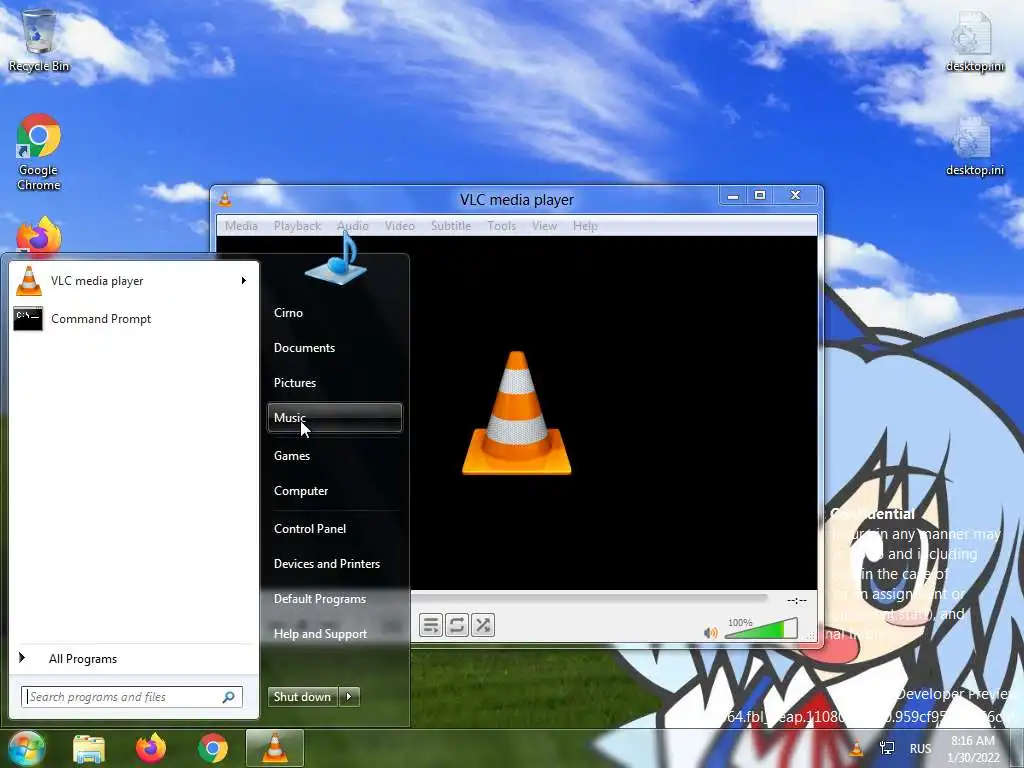Screen dimensions: 1024x768
Task: Click the Shut down button
Action: [302, 697]
